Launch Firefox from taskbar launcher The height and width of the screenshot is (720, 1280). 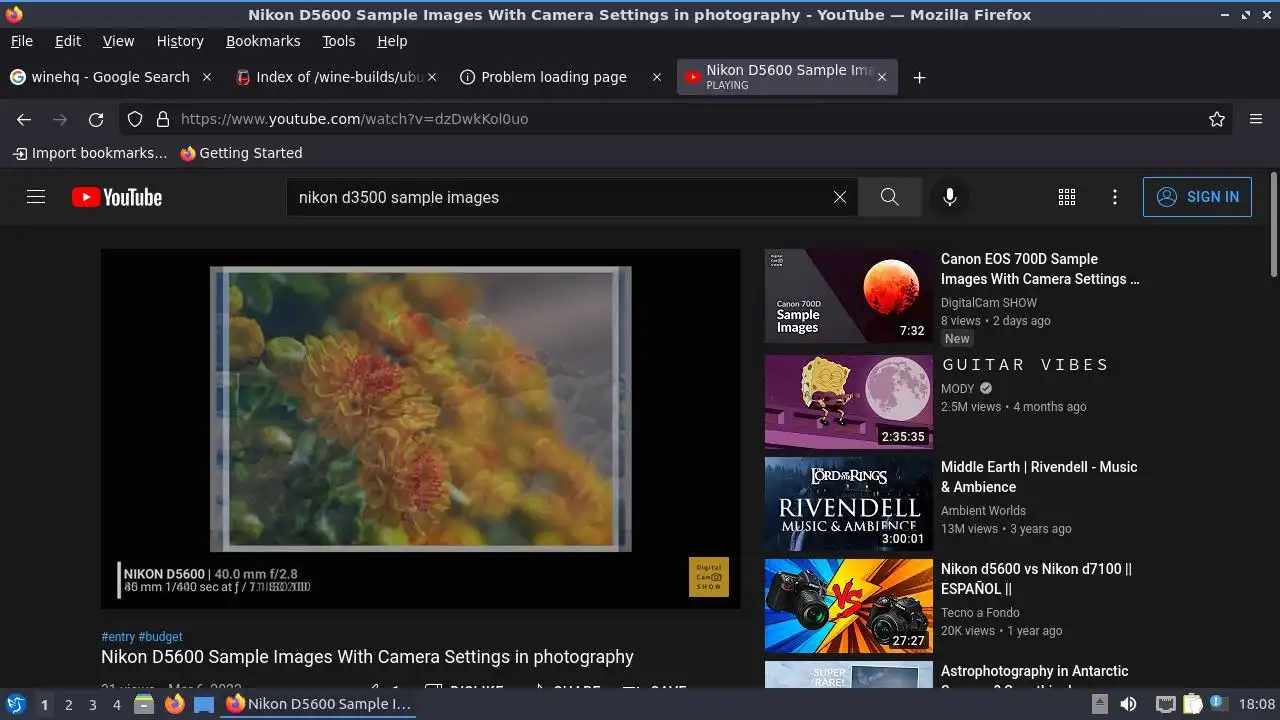175,704
